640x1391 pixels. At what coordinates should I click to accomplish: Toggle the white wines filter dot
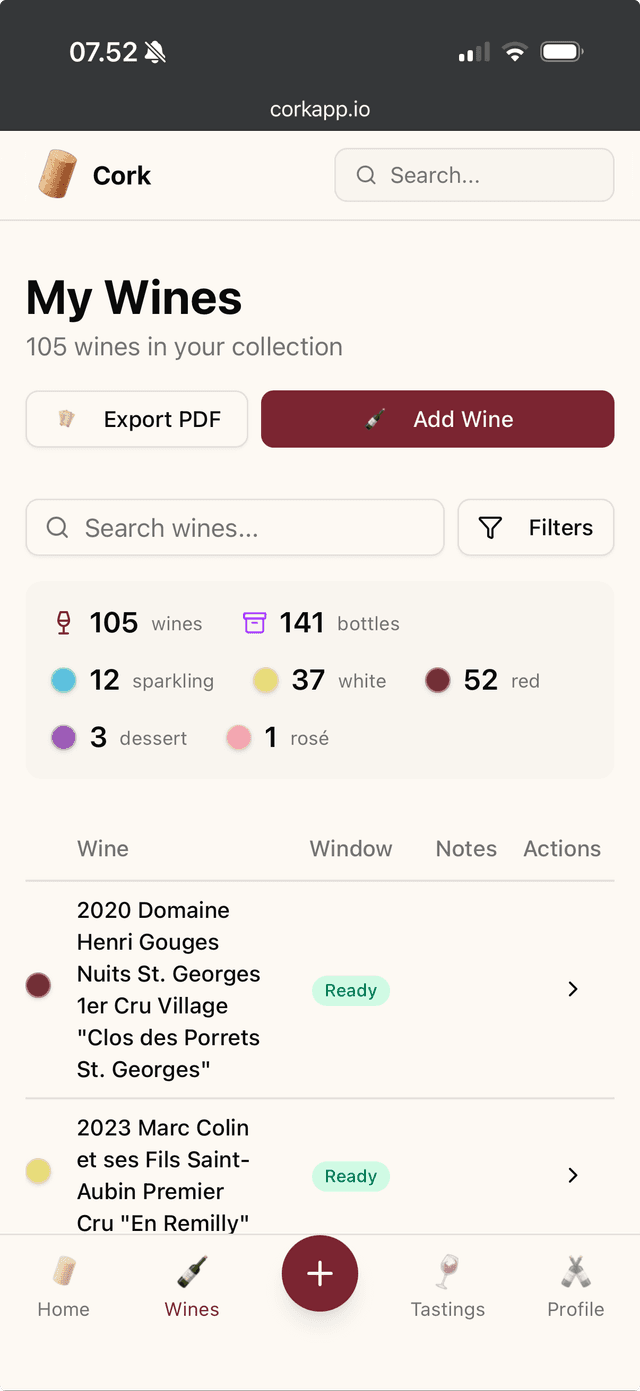tap(265, 680)
